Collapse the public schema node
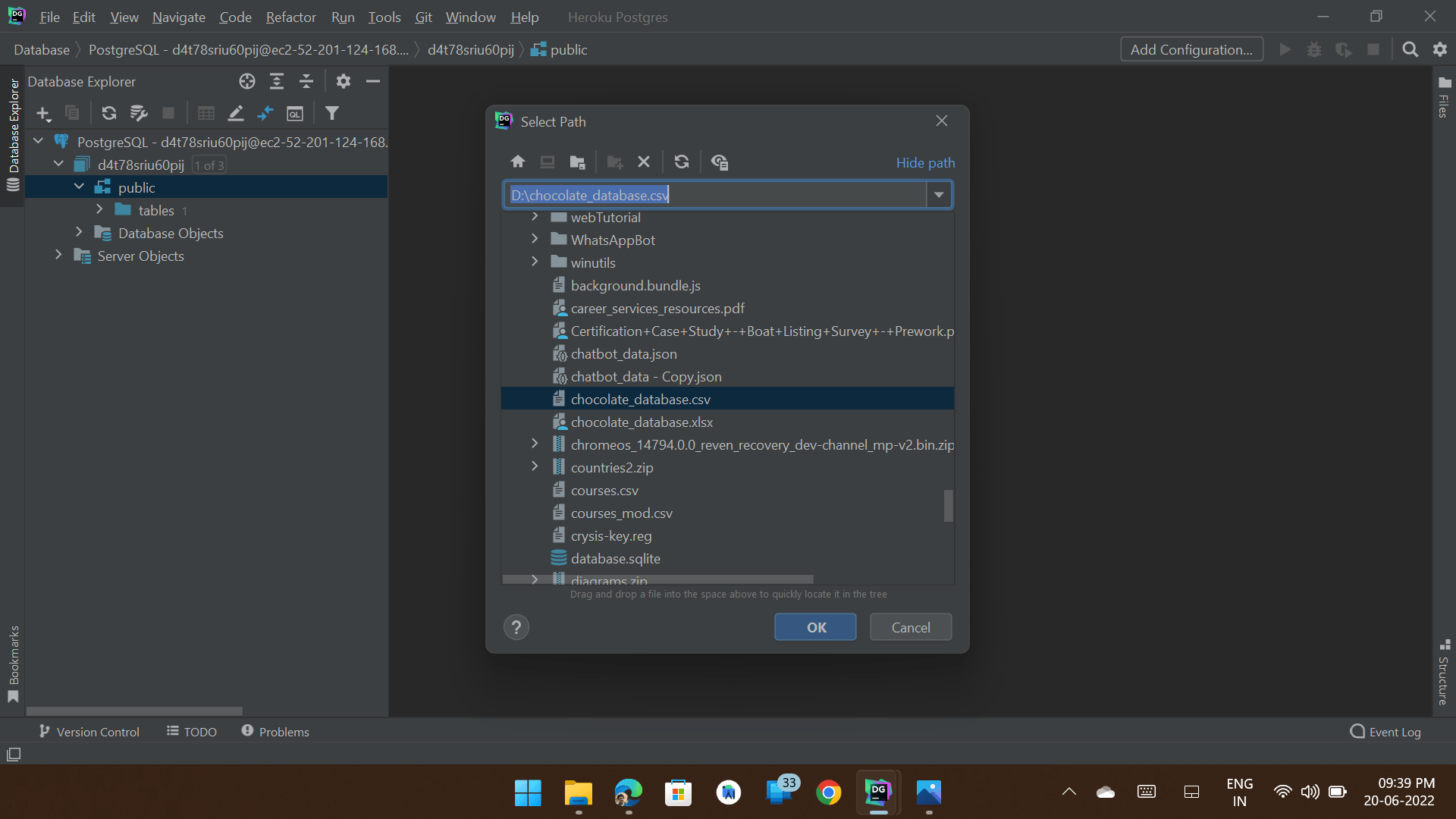Viewport: 1456px width, 819px height. pyautogui.click(x=79, y=187)
